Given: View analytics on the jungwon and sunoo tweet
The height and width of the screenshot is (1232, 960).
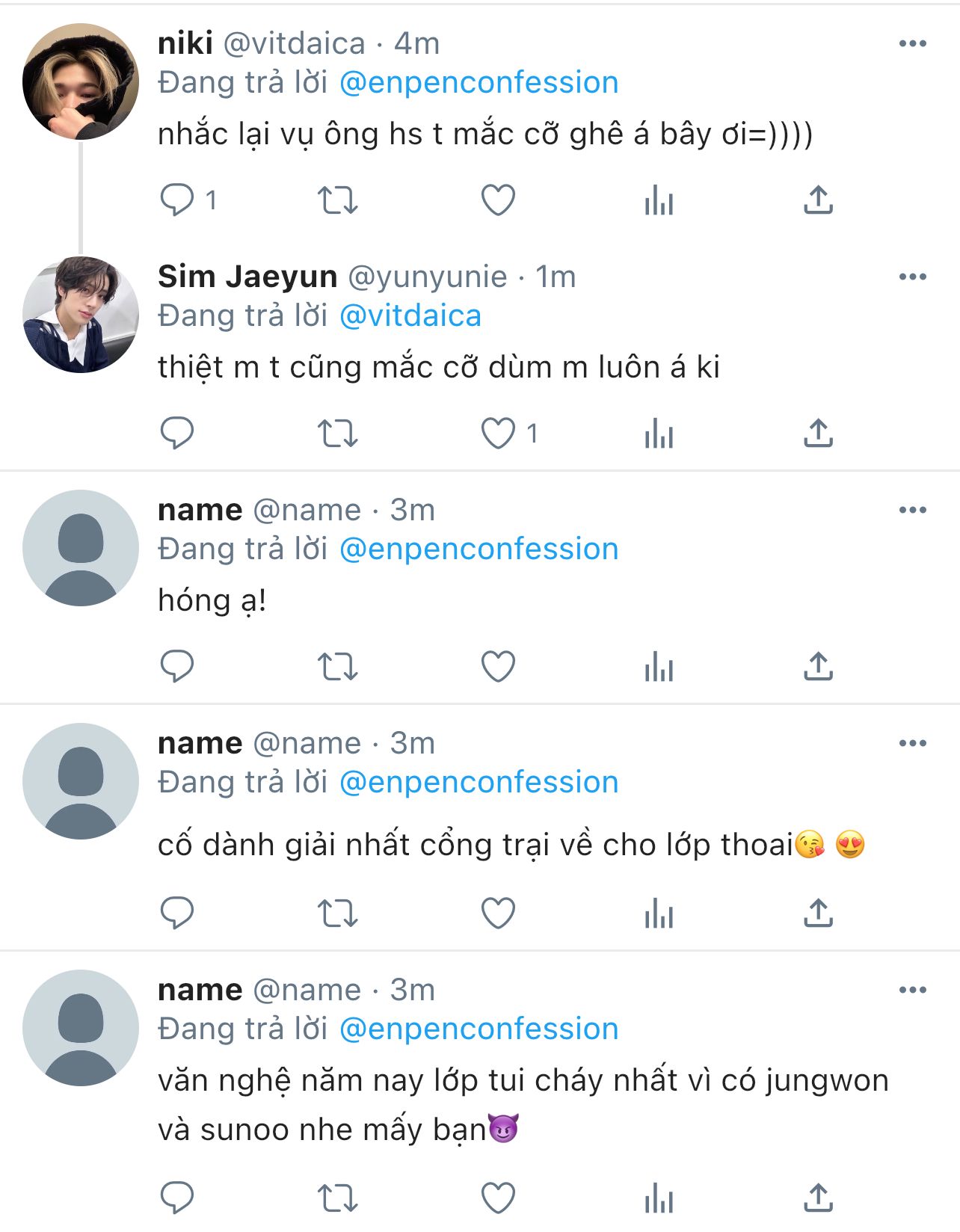Looking at the screenshot, I should click(659, 1198).
